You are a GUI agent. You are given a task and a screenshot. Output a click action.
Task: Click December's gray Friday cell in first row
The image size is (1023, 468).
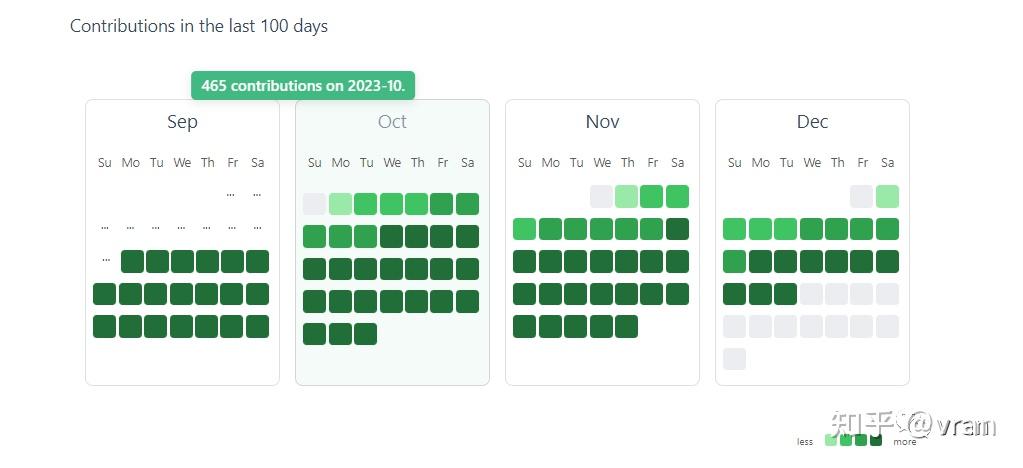click(x=861, y=196)
